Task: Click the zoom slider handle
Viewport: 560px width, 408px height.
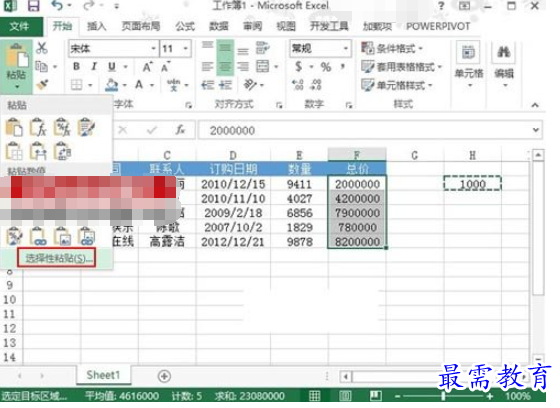Action: 443,396
